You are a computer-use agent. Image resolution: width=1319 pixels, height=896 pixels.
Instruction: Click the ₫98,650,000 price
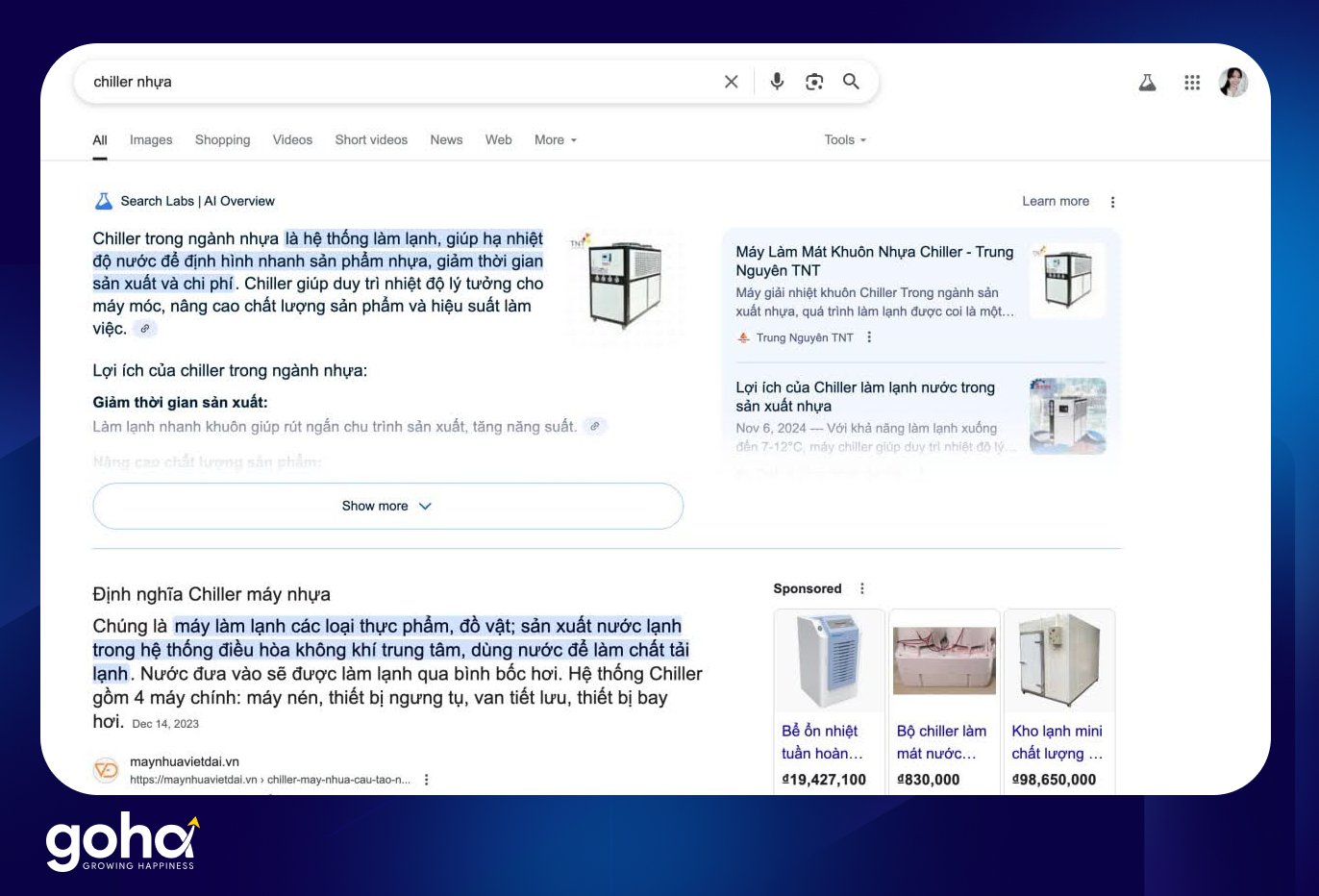pyautogui.click(x=1054, y=780)
